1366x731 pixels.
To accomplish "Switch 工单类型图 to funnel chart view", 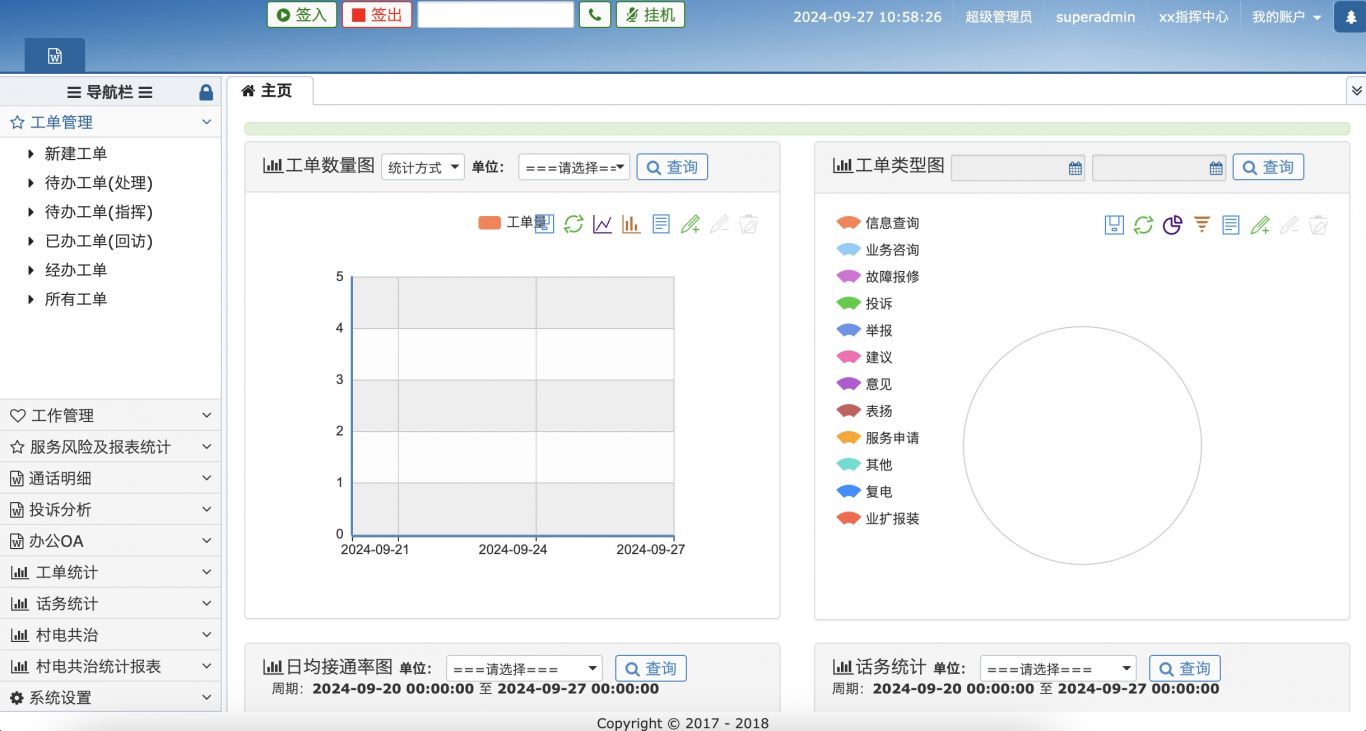I will (x=1202, y=225).
